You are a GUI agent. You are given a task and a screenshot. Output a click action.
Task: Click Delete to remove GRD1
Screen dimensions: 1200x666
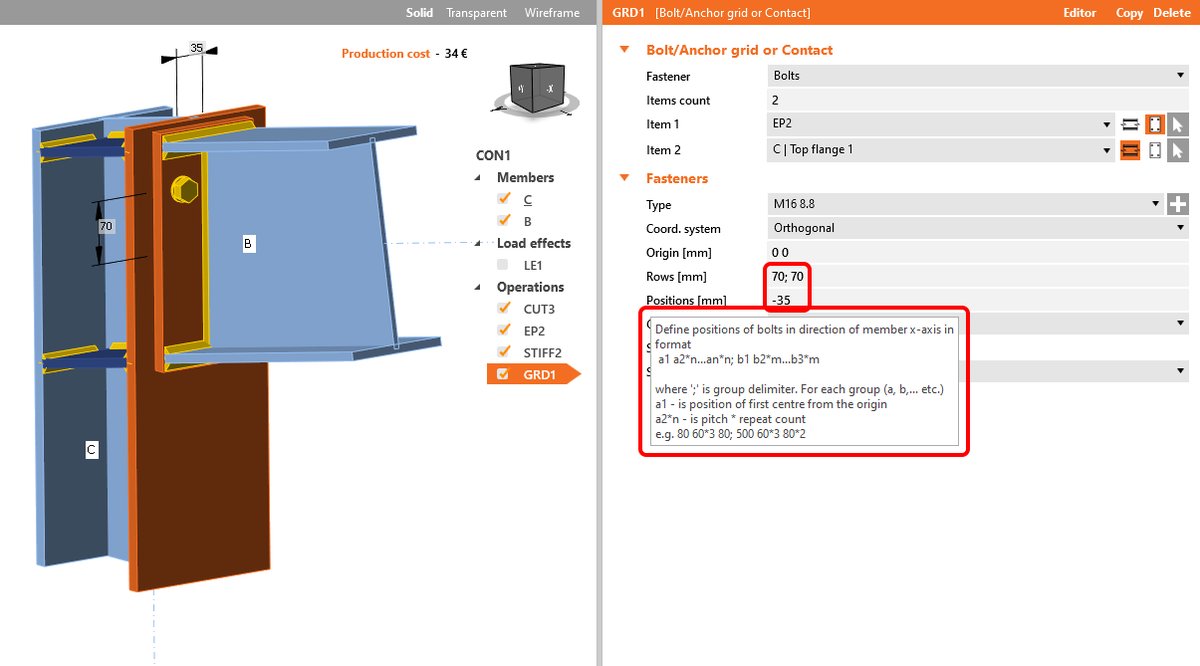tap(1171, 12)
